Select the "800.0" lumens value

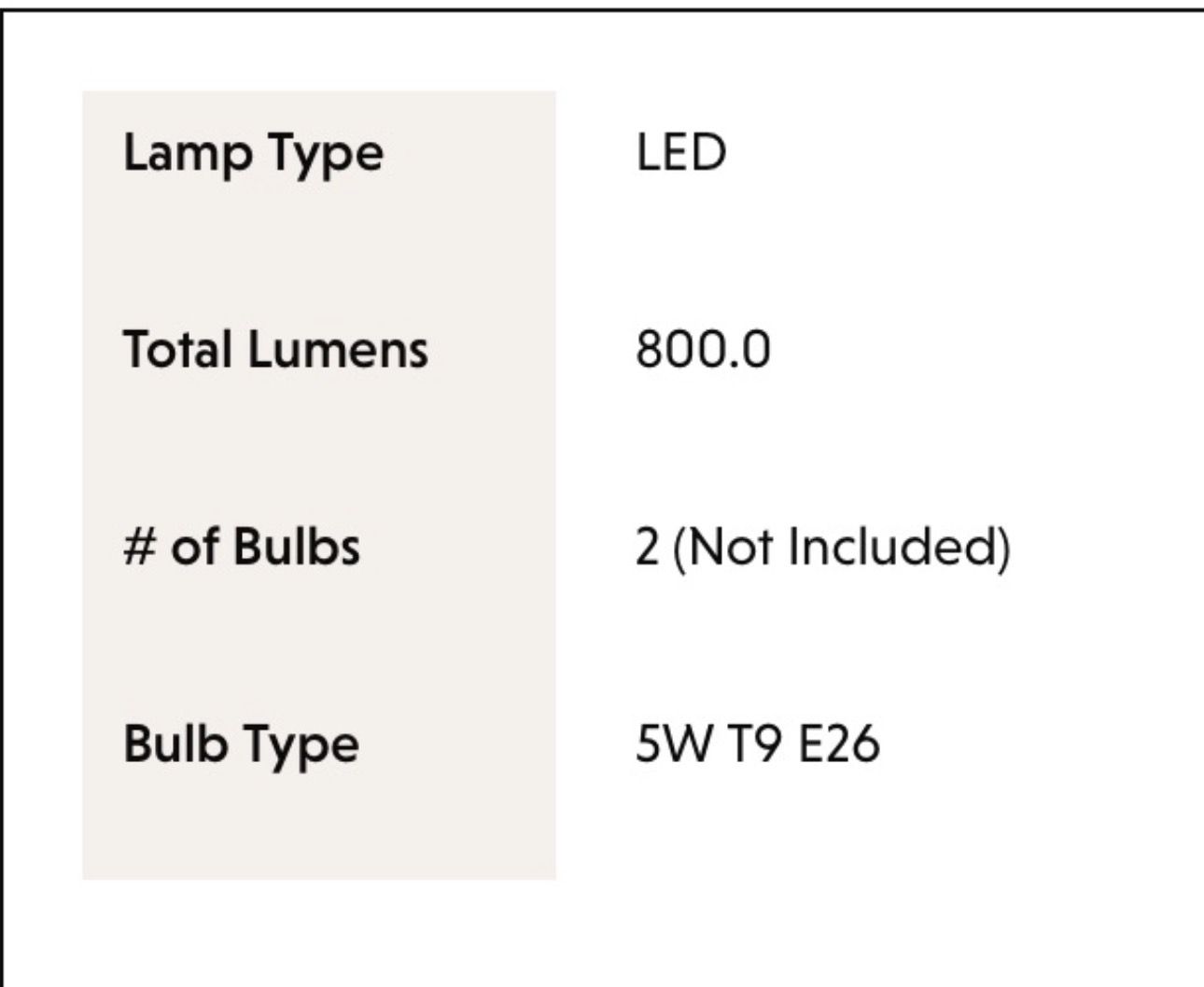[x=703, y=350]
